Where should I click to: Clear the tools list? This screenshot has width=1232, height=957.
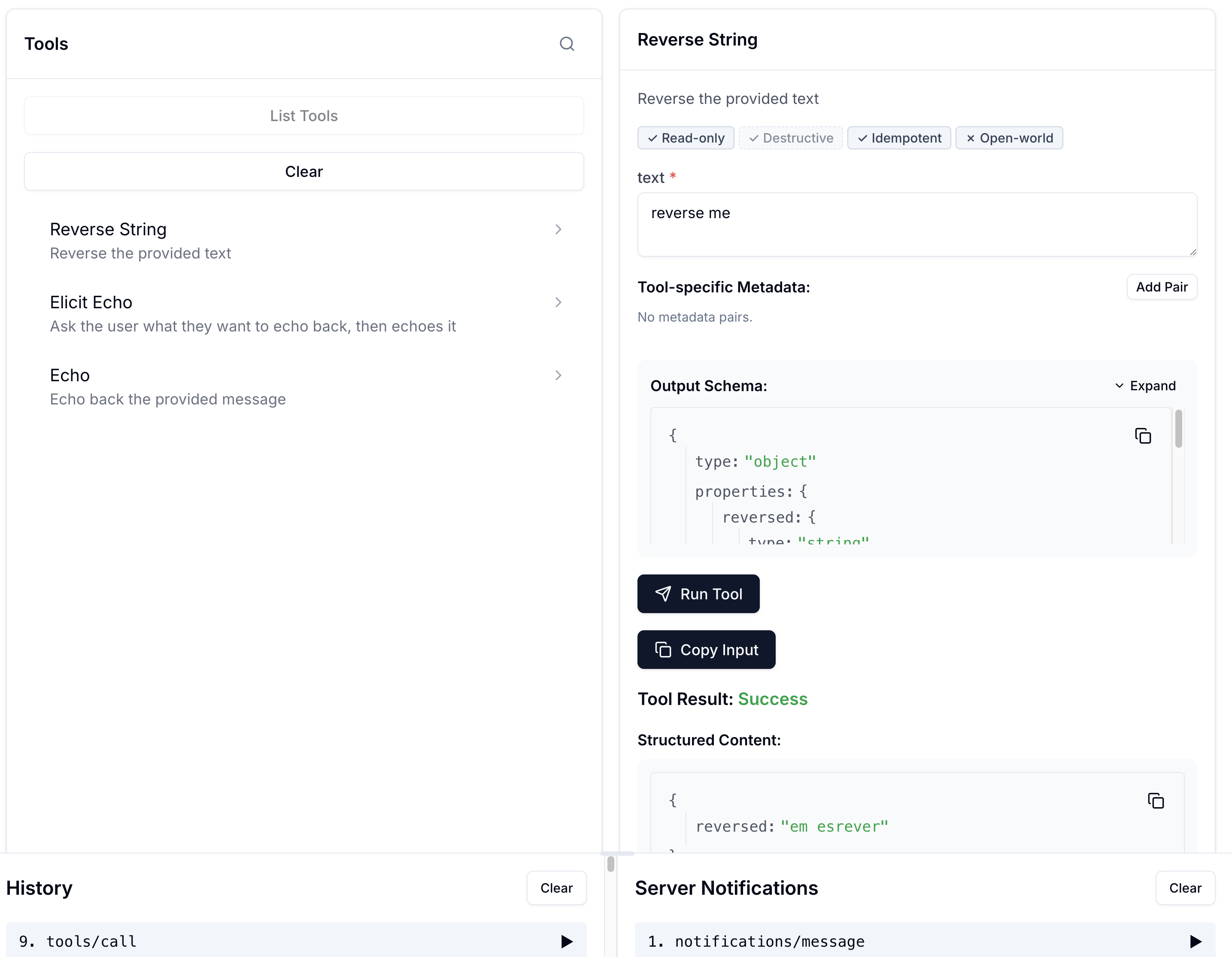pos(303,172)
